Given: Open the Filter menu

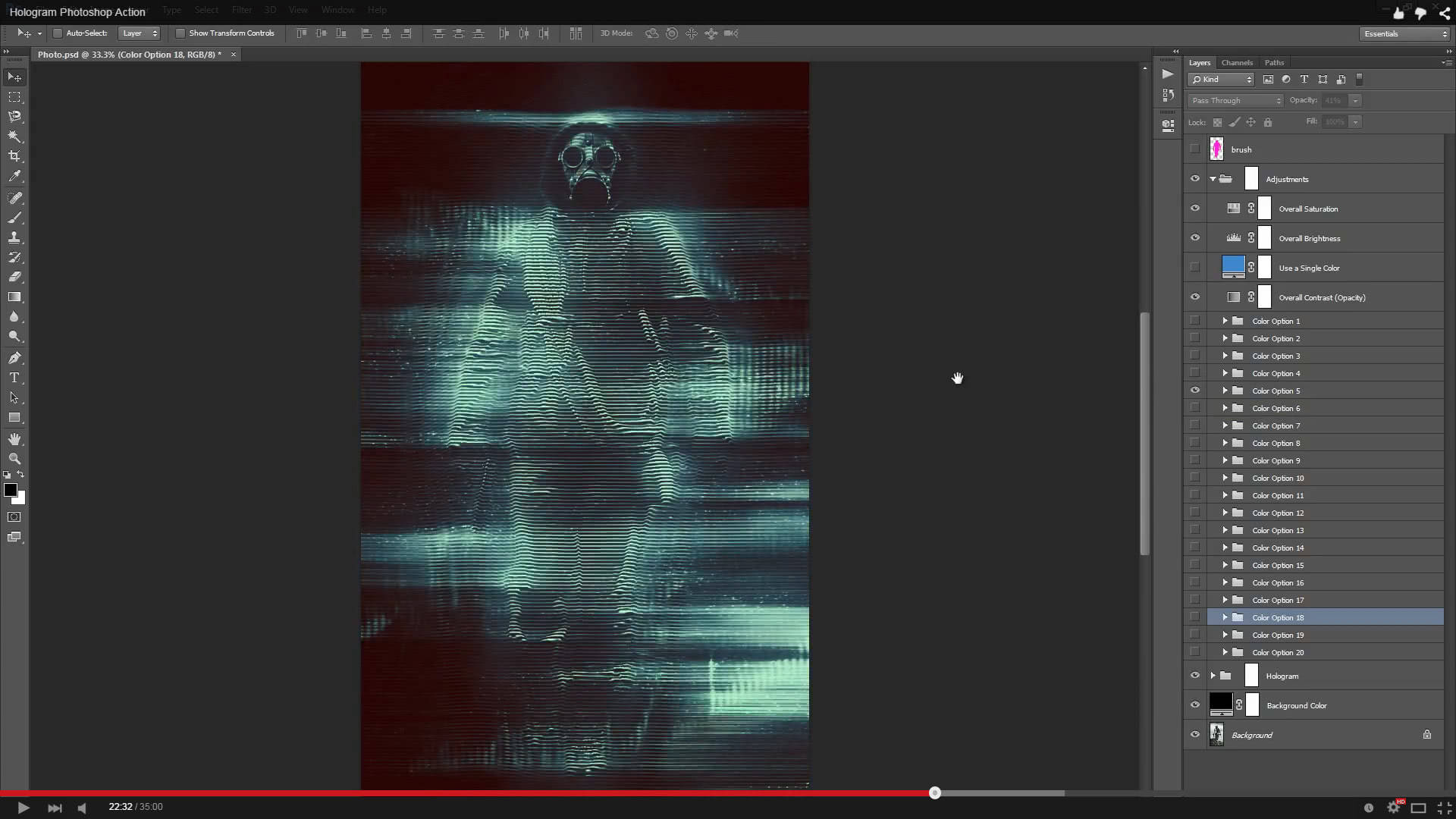Looking at the screenshot, I should tap(242, 10).
